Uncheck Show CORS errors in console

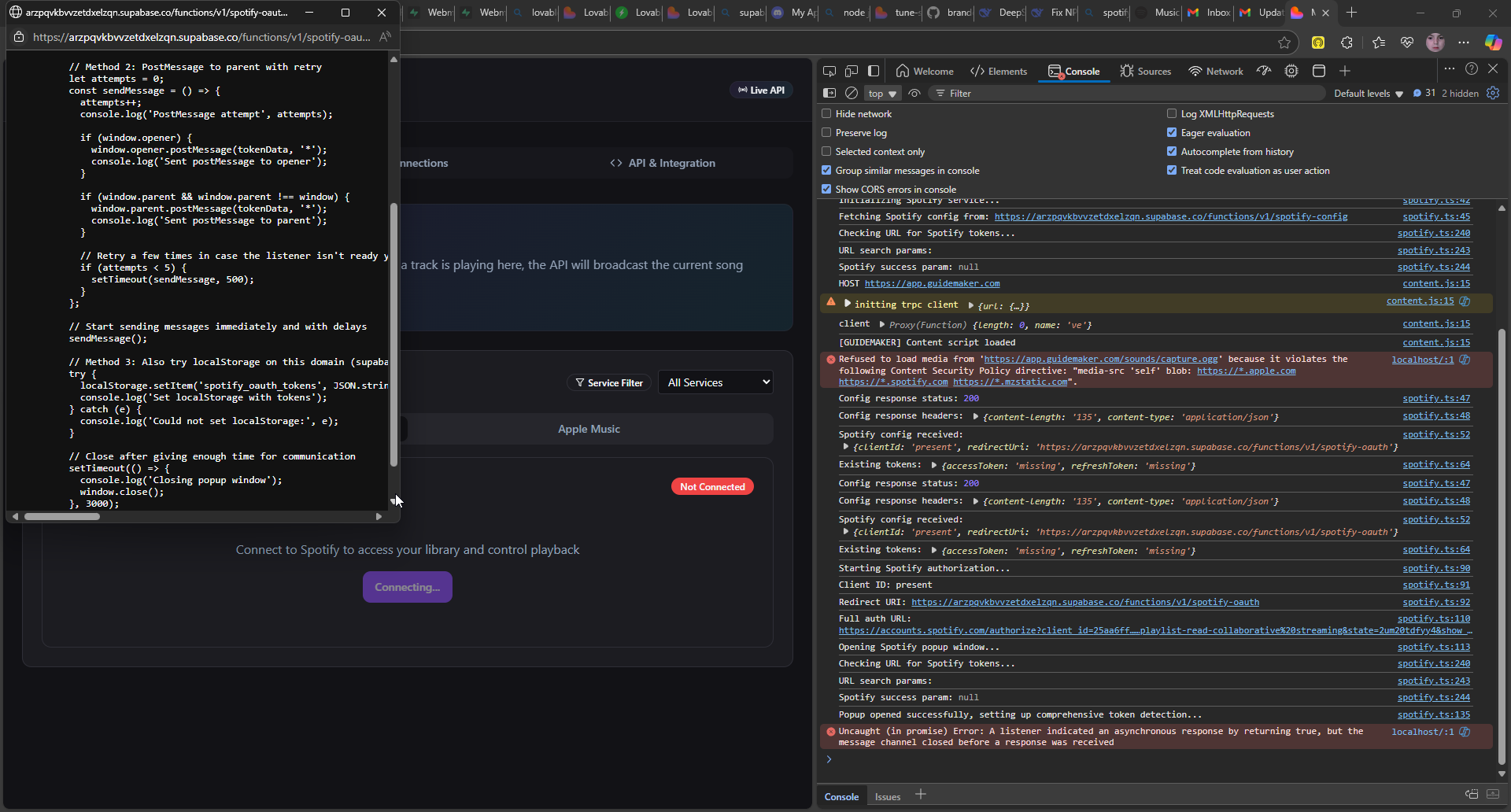pyautogui.click(x=826, y=189)
